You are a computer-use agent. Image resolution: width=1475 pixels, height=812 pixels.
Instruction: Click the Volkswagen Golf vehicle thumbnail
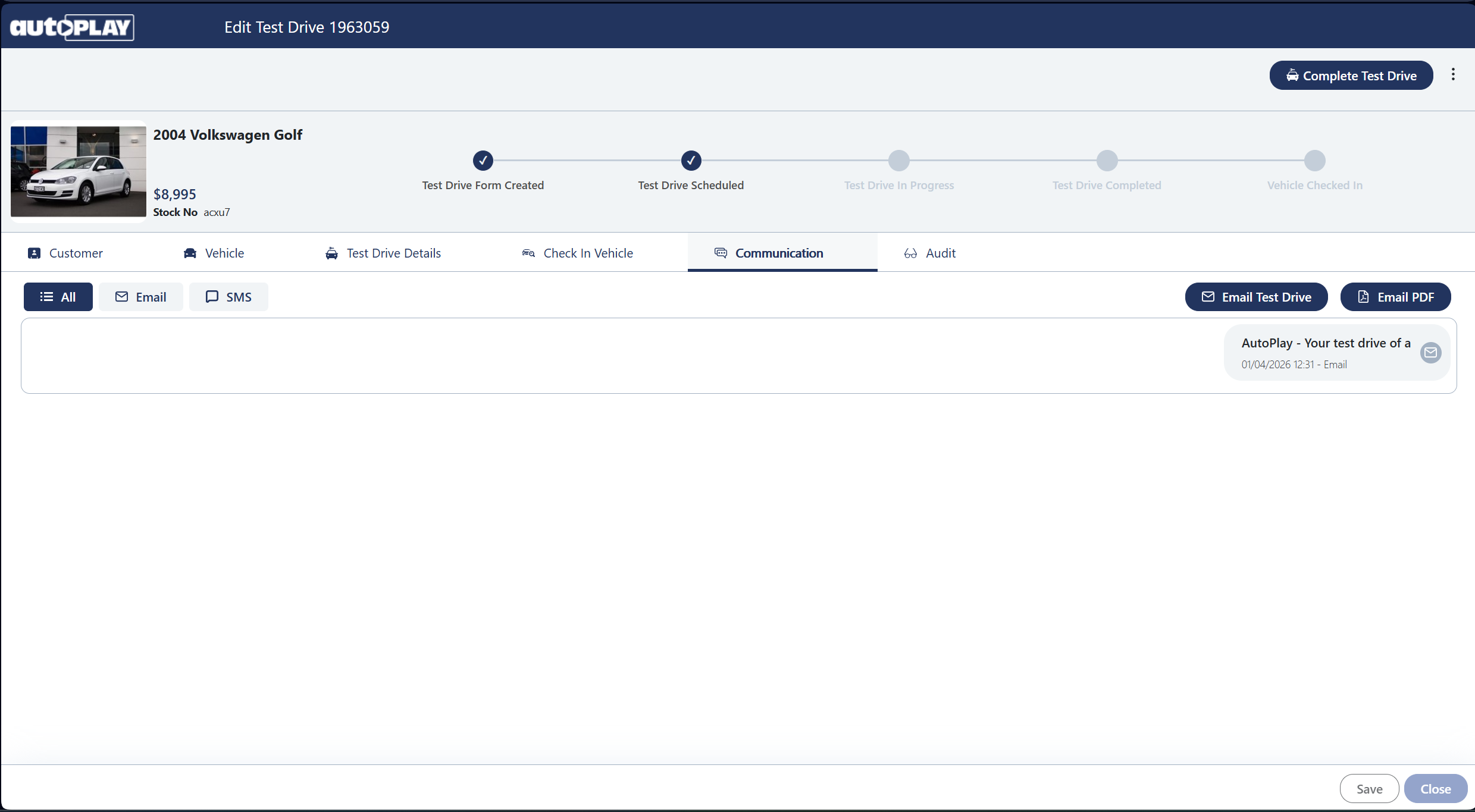pos(78,171)
